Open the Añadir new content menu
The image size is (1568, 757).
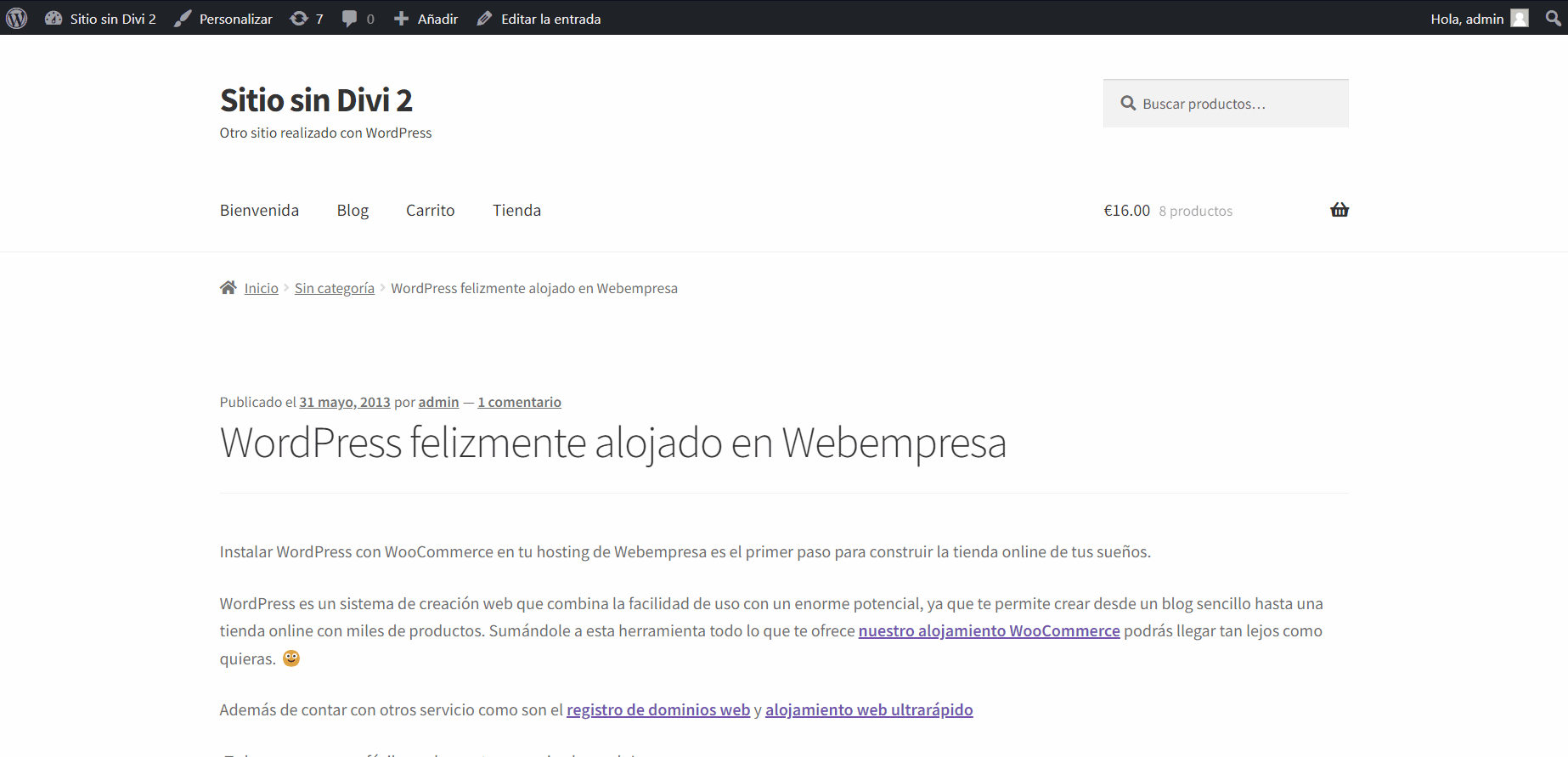426,19
